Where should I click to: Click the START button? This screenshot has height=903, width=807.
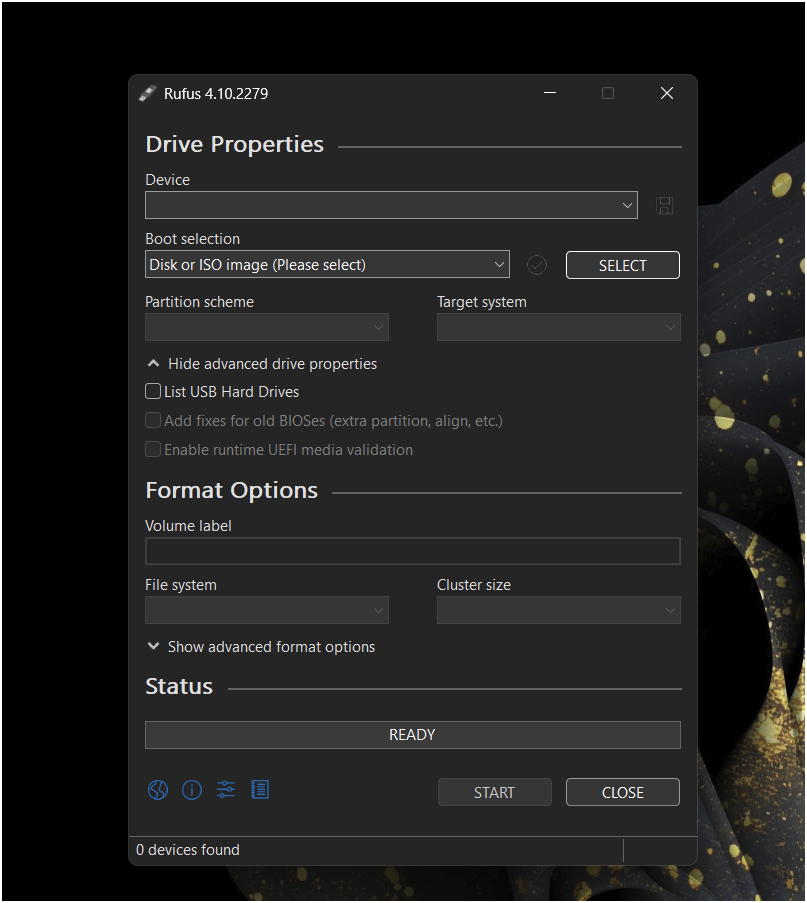coord(495,792)
